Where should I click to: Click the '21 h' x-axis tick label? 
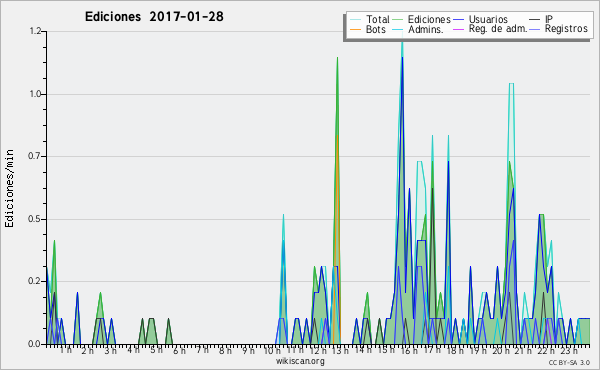point(523,351)
